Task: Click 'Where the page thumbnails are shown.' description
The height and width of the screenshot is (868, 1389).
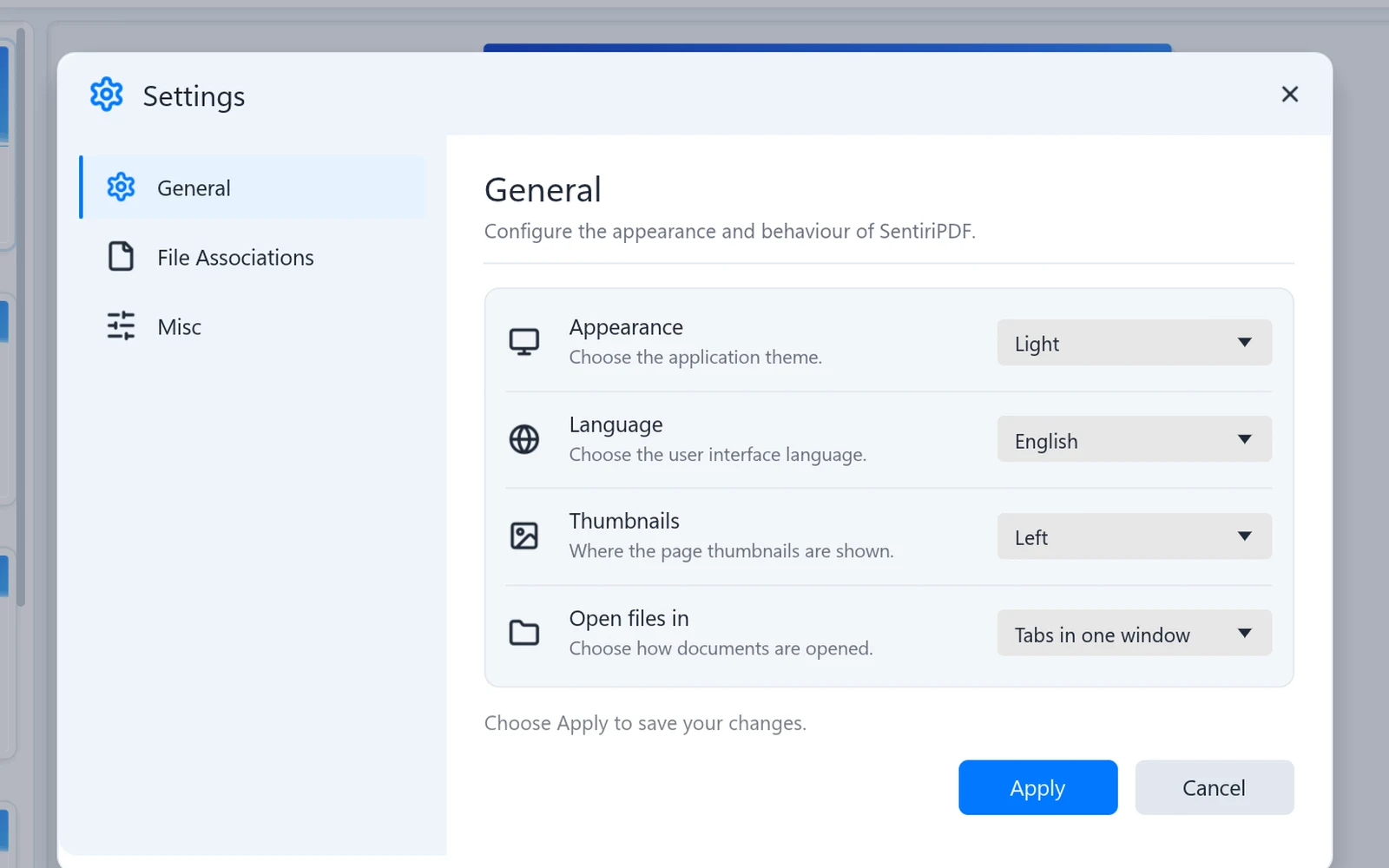Action: (x=731, y=550)
